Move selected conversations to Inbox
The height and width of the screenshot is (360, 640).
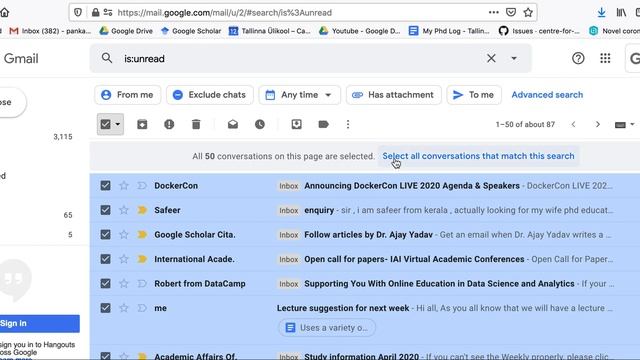coord(297,124)
